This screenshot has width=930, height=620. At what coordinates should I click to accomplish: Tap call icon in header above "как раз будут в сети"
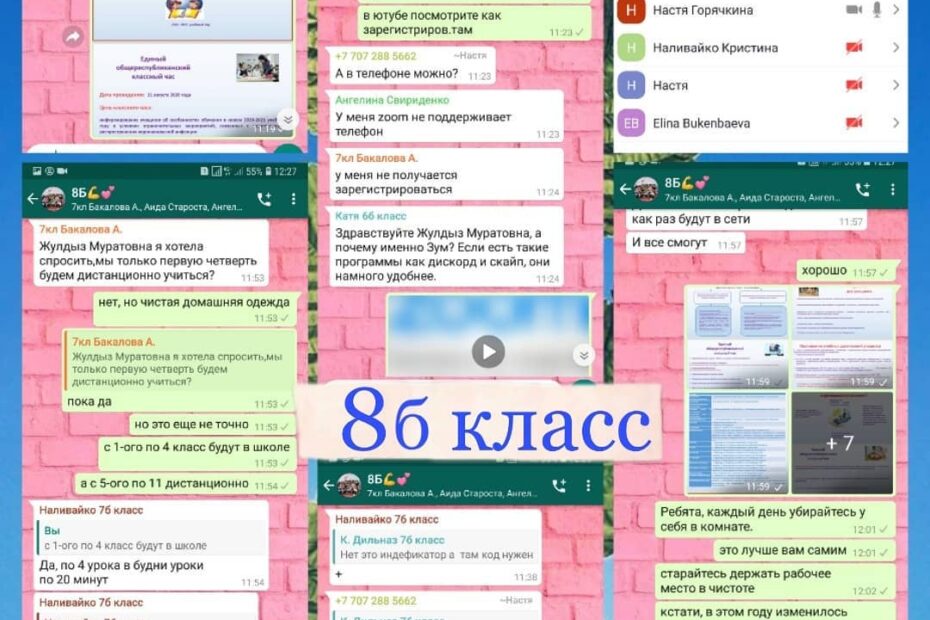pyautogui.click(x=863, y=189)
